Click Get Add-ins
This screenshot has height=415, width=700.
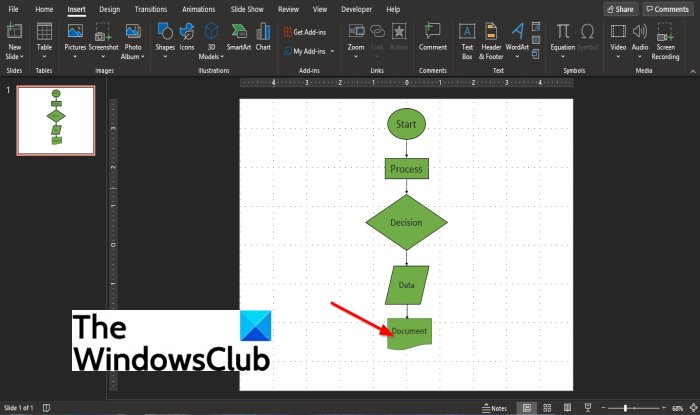[x=305, y=32]
